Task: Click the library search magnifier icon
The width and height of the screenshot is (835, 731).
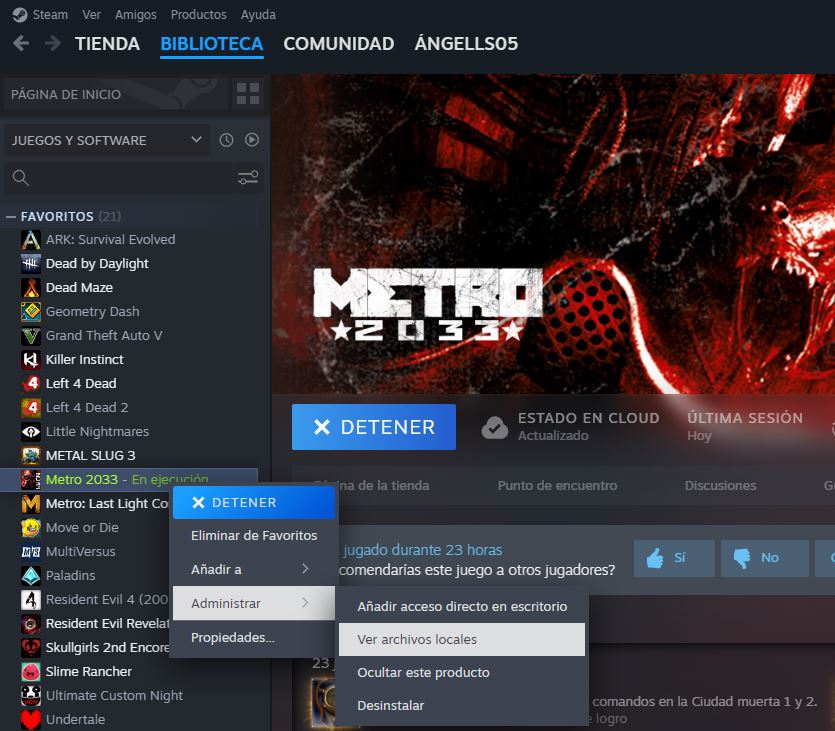Action: tap(21, 178)
